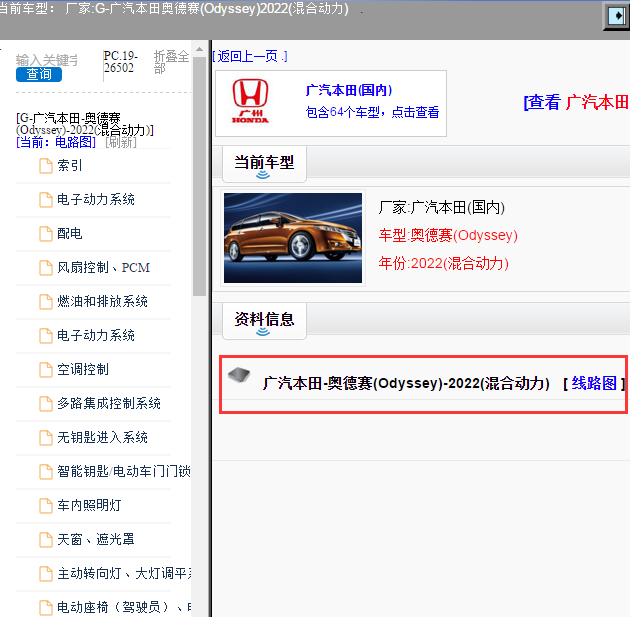Click the PC.19-26502 text
This screenshot has width=630, height=617.
[121, 61]
